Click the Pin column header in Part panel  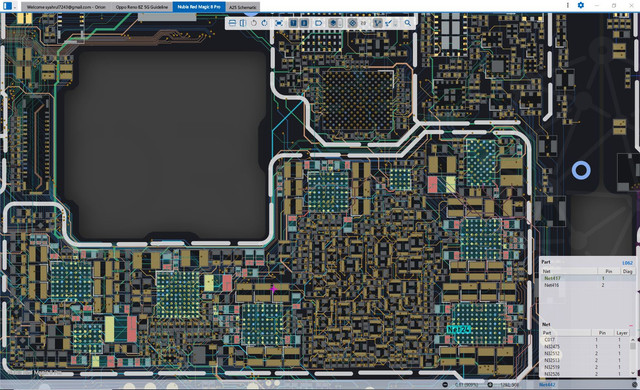point(609,271)
